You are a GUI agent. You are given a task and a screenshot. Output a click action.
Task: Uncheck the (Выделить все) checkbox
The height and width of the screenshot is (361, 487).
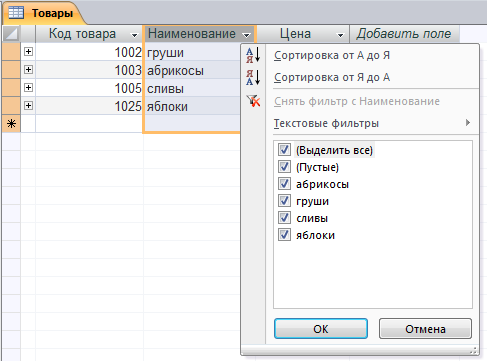click(284, 150)
